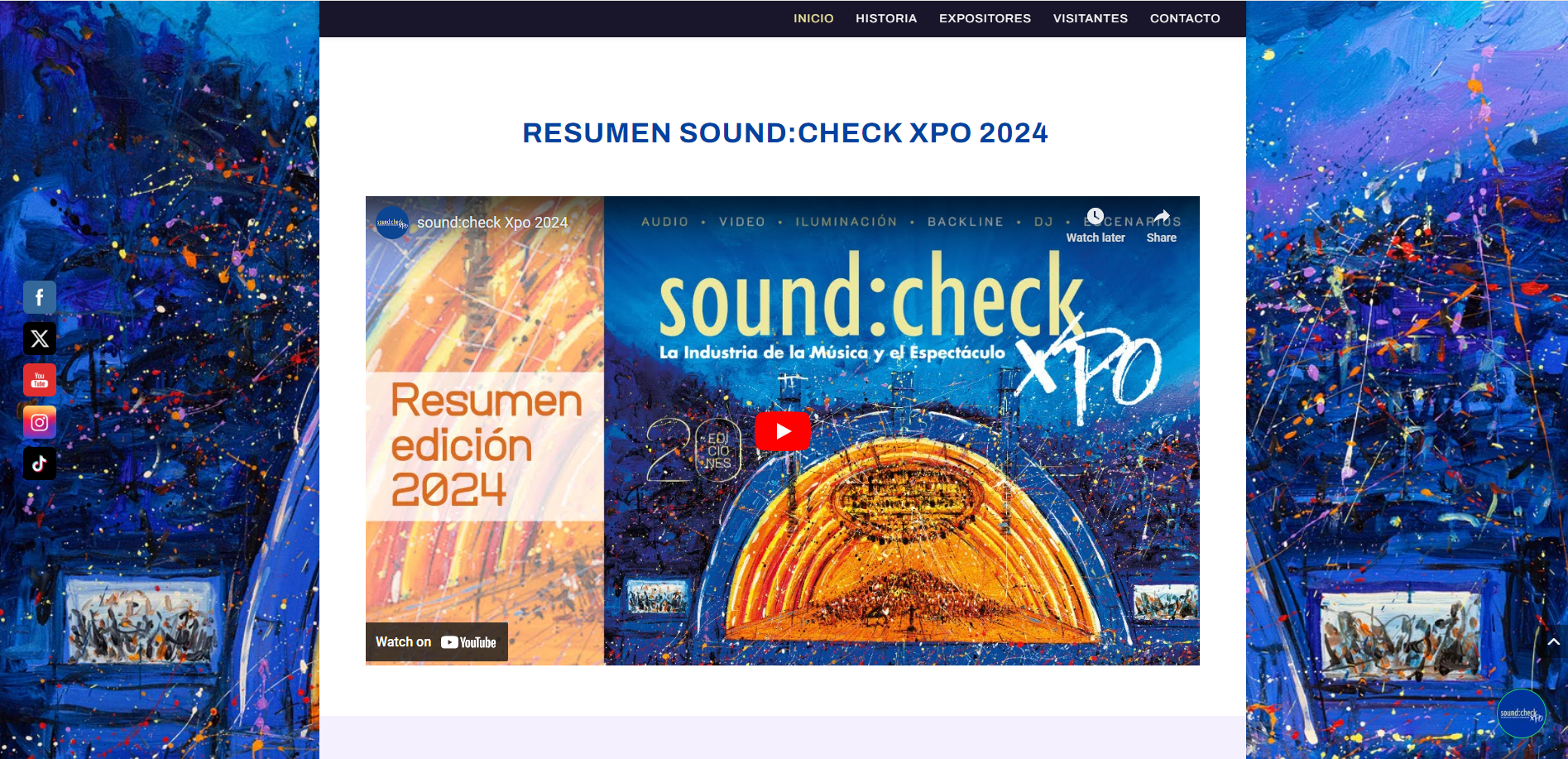Open the X (Twitter) social icon
The image size is (1568, 759).
[x=40, y=339]
